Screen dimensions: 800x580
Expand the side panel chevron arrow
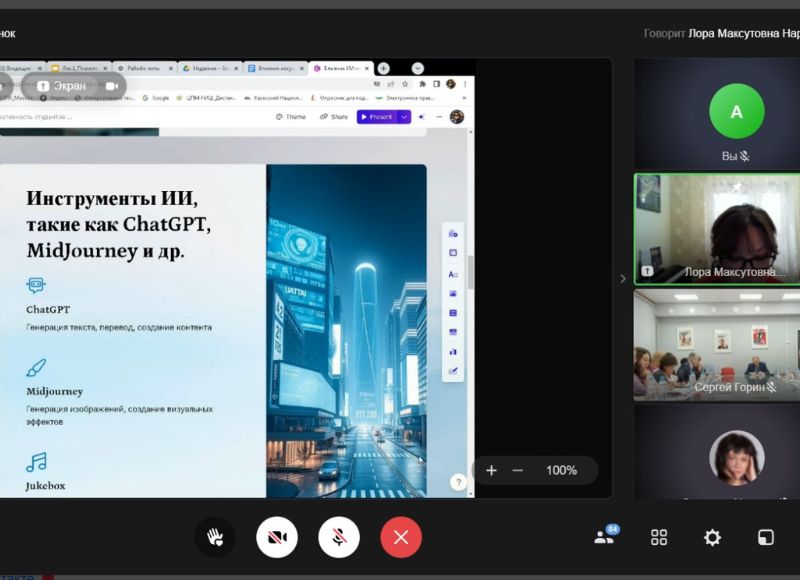point(623,279)
